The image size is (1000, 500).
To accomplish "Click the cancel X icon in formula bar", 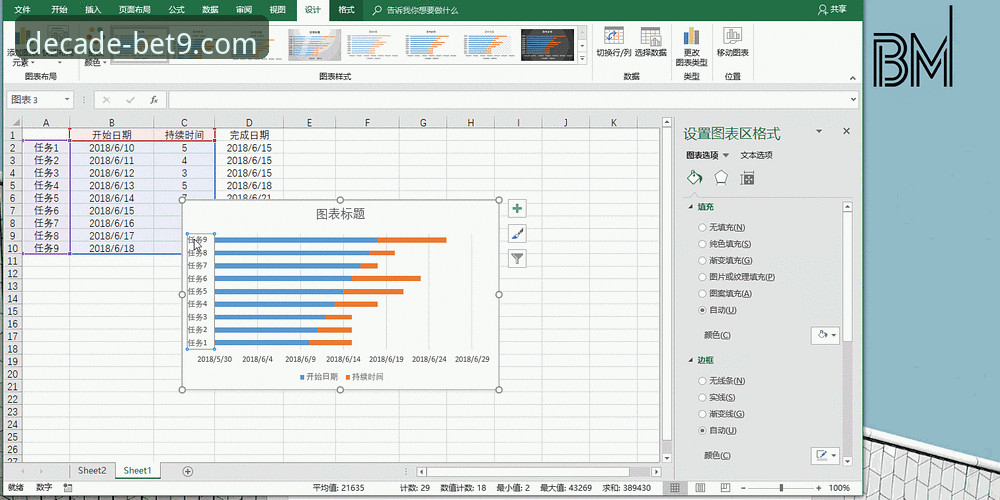I will click(x=107, y=100).
